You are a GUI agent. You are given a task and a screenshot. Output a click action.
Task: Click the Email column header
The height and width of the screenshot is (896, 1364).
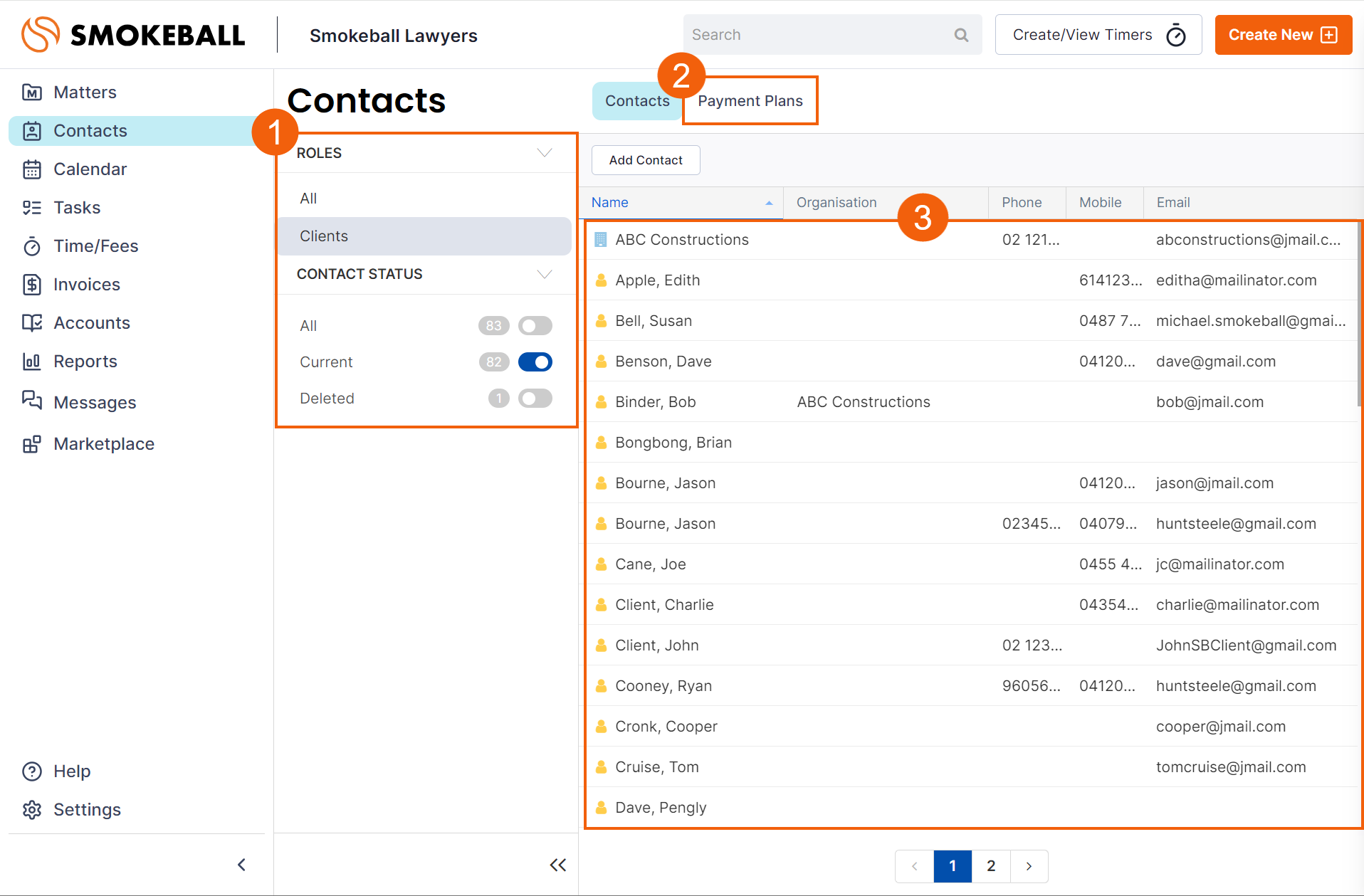1172,203
